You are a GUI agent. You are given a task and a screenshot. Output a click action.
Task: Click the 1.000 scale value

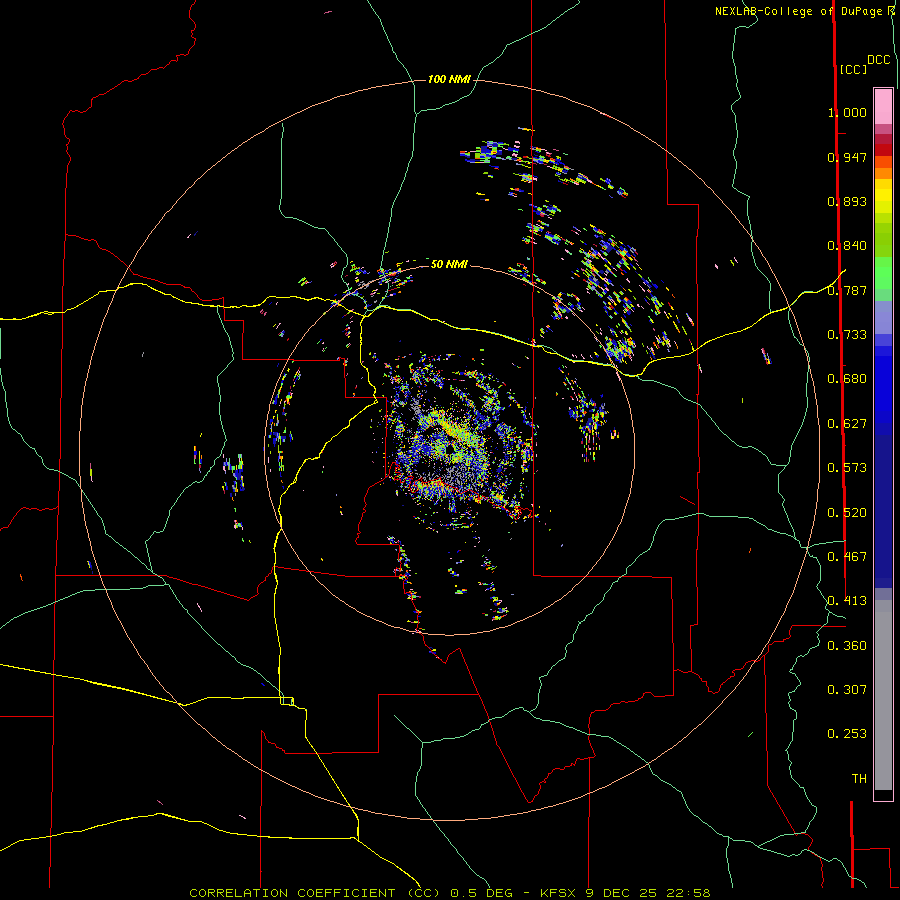tap(847, 112)
